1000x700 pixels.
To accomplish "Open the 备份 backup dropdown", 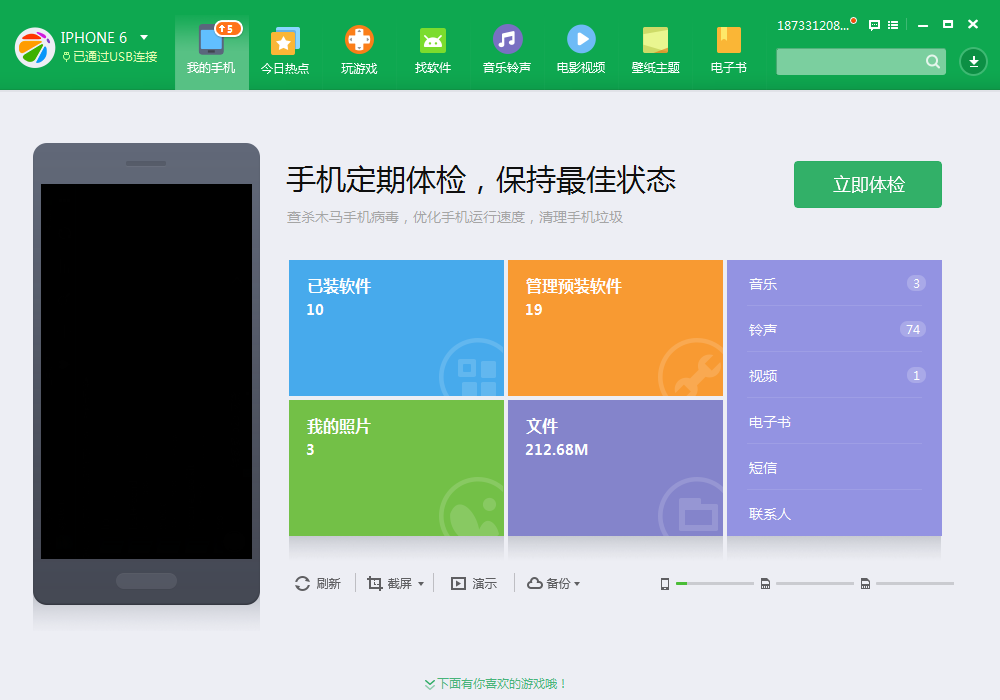I will [x=577, y=583].
